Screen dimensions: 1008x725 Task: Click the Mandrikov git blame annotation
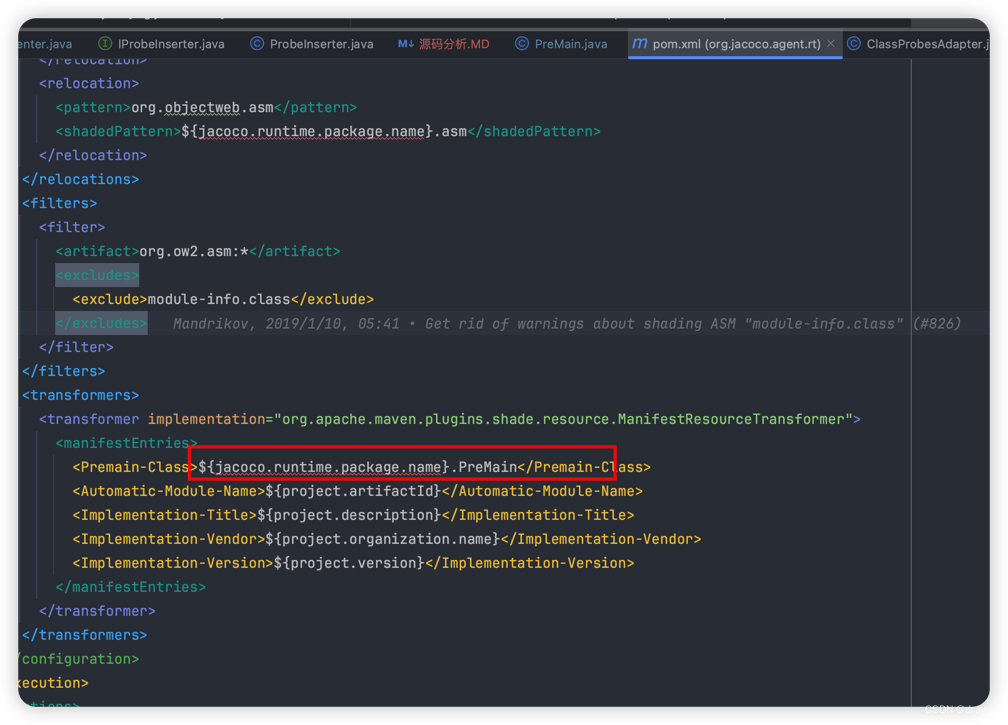coord(566,323)
